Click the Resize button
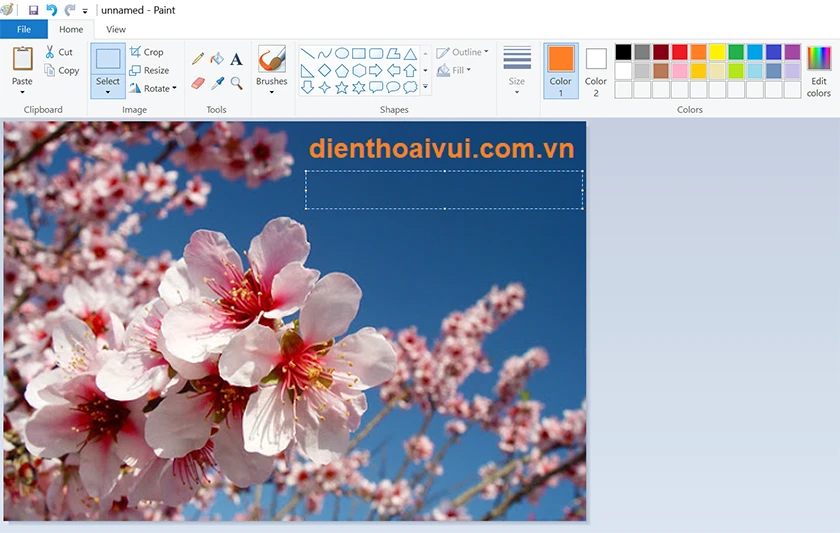Screen dimensions: 840x533 tap(149, 70)
